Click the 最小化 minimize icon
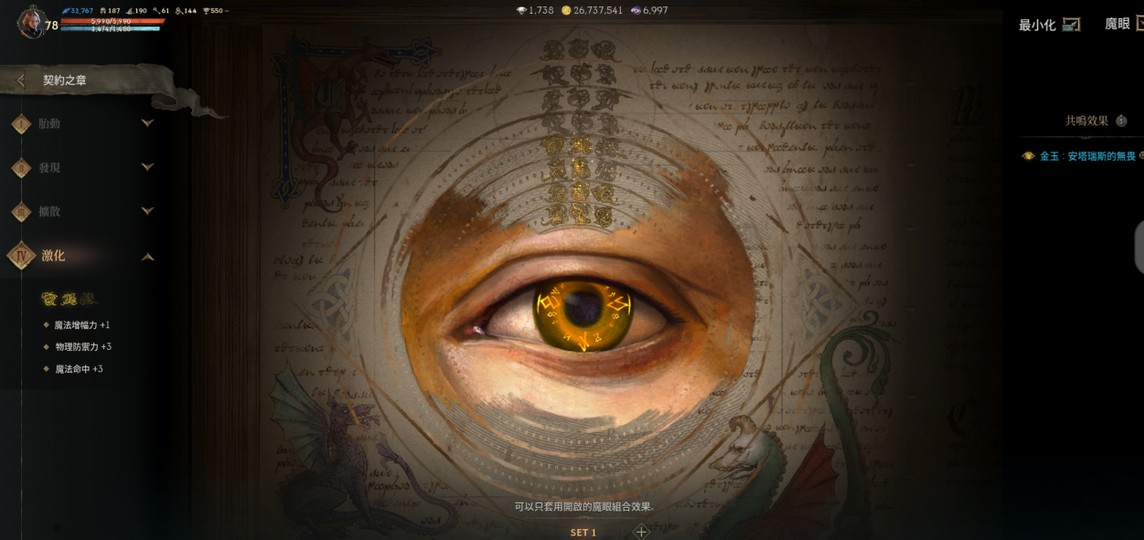This screenshot has width=1144, height=540. (1071, 24)
